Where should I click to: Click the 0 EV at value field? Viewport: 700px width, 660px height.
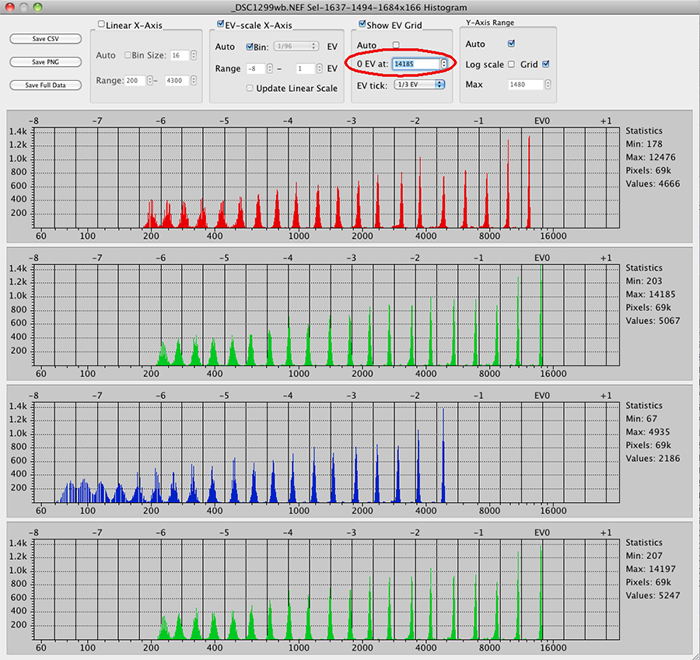point(416,64)
